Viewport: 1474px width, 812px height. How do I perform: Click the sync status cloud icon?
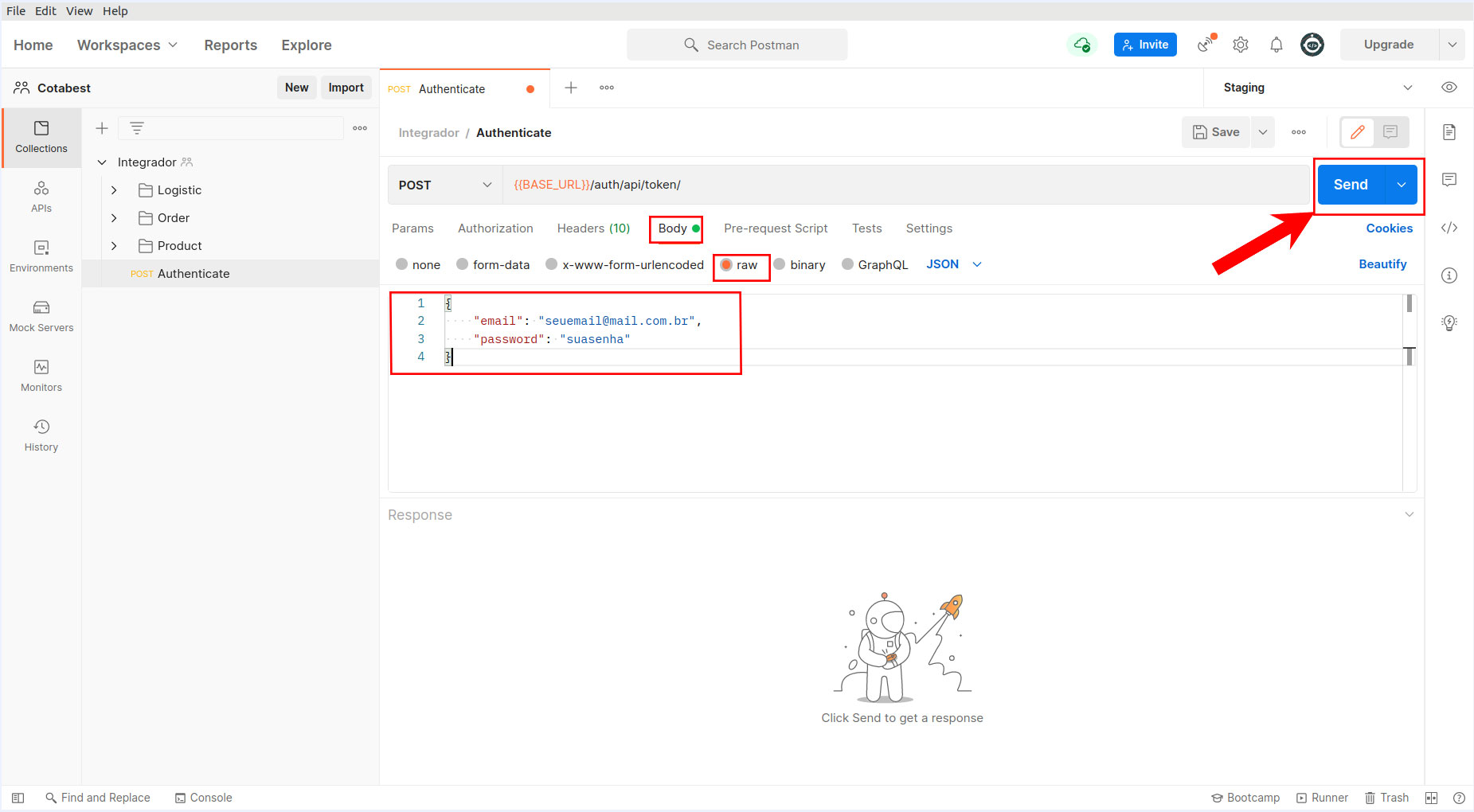pyautogui.click(x=1081, y=45)
